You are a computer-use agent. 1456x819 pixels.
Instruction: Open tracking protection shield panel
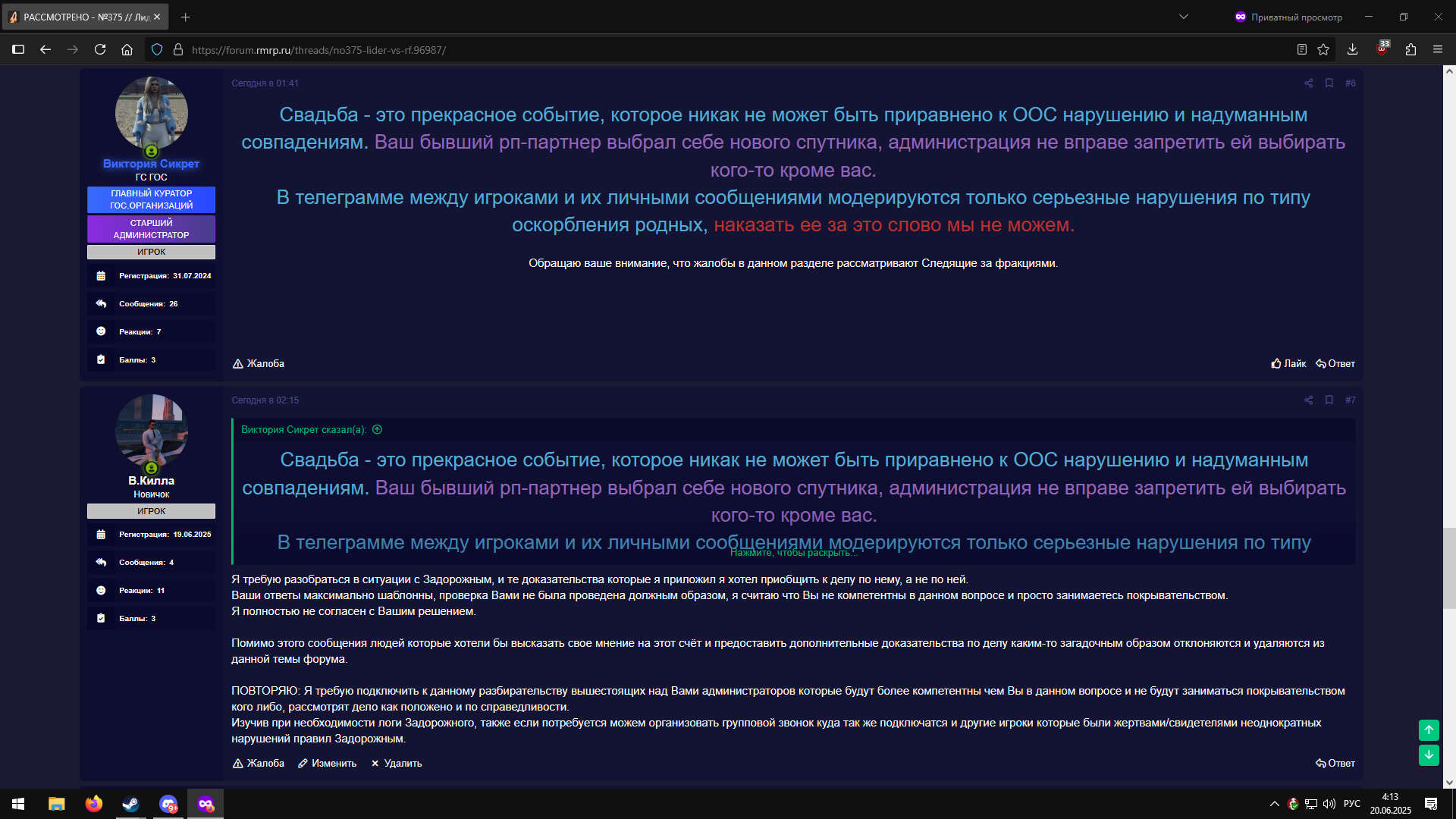tap(157, 50)
